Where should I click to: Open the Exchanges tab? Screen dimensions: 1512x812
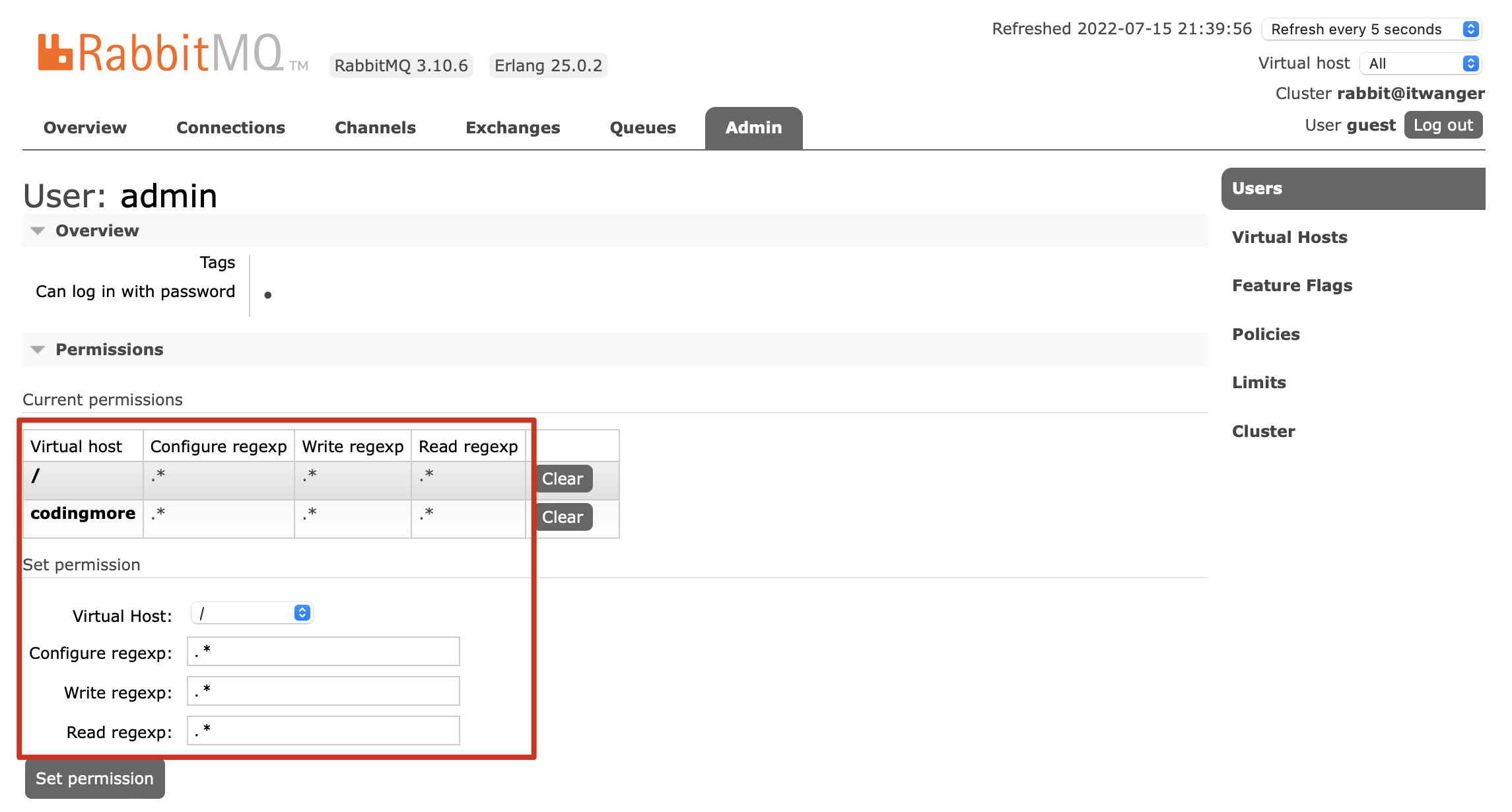(513, 127)
